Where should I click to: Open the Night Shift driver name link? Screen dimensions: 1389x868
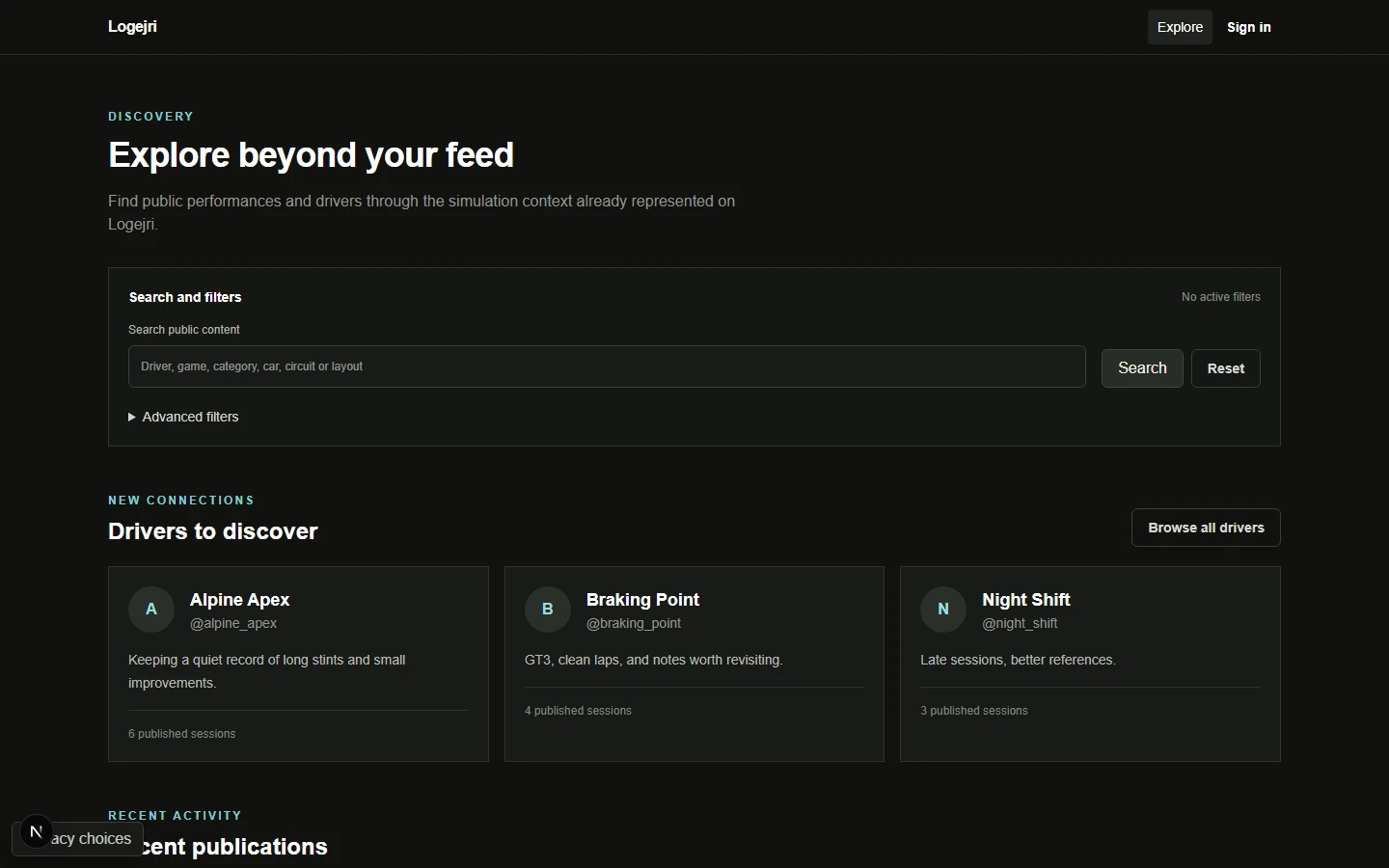1026,600
